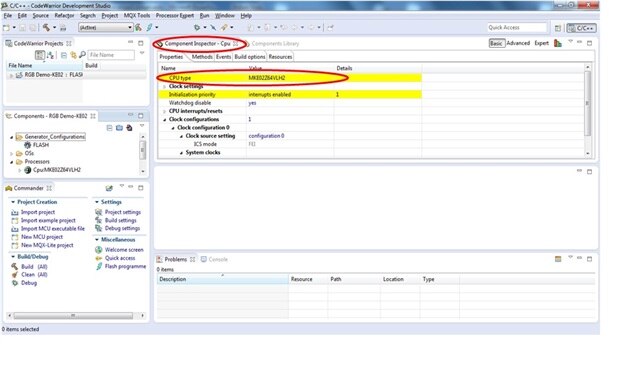Click the FLASH configuration gear icon
Screen dimensions: 620x370
click(27, 145)
